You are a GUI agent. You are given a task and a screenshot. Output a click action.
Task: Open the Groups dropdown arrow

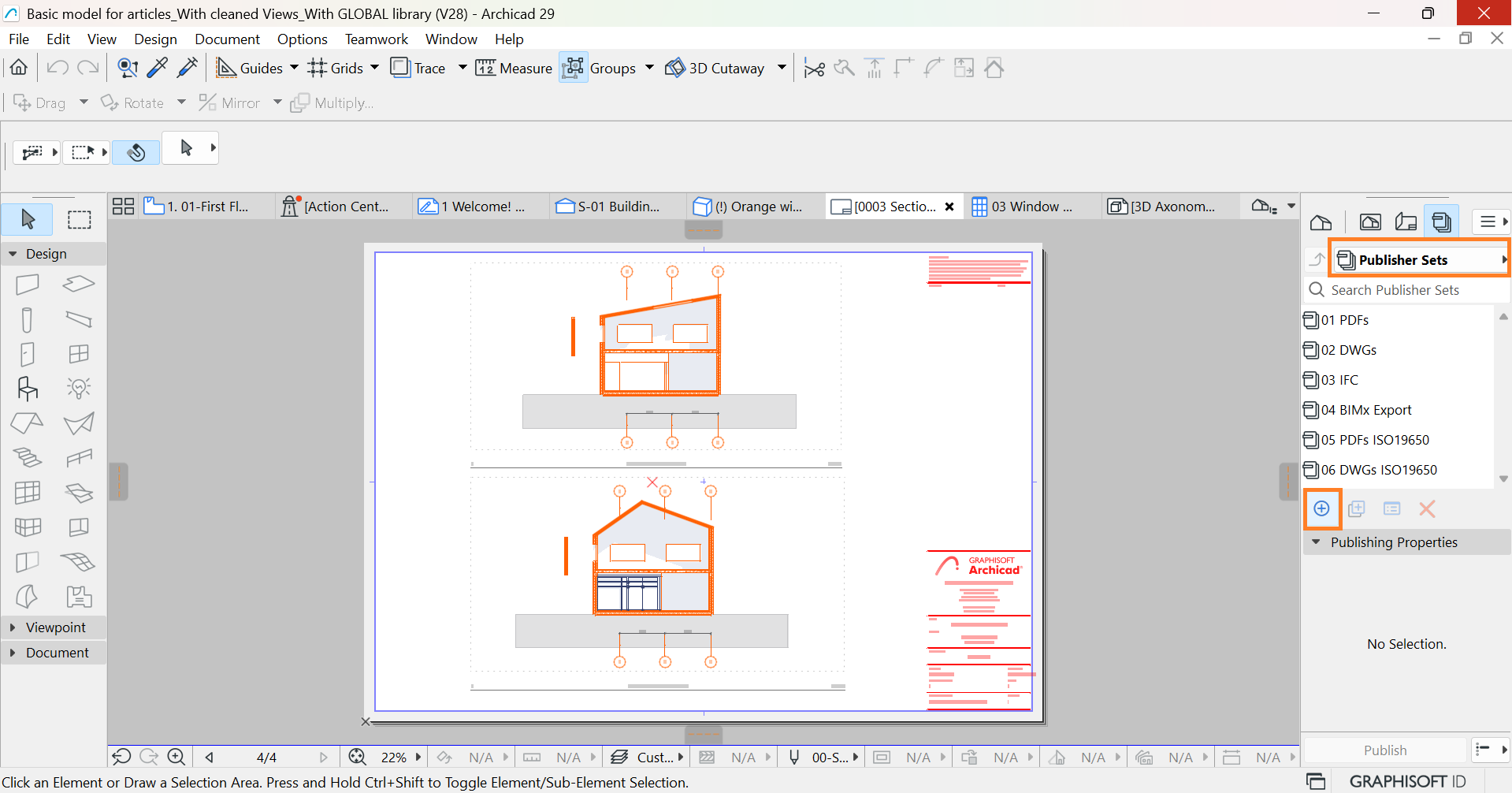[649, 68]
